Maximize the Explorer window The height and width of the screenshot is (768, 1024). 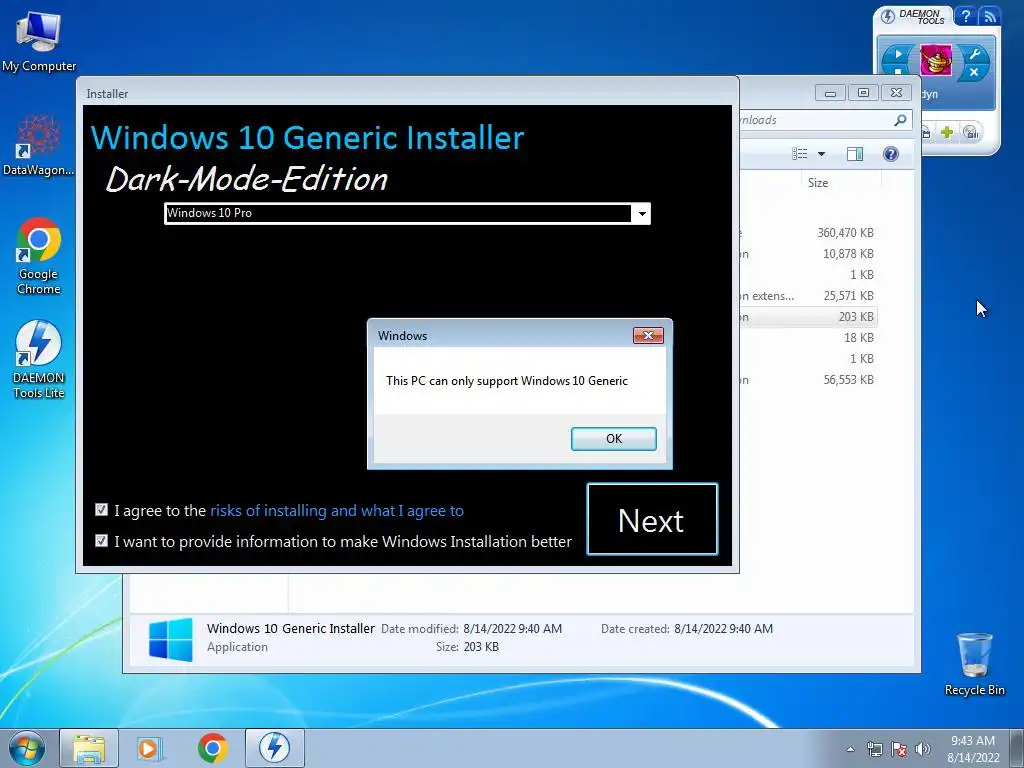point(863,93)
